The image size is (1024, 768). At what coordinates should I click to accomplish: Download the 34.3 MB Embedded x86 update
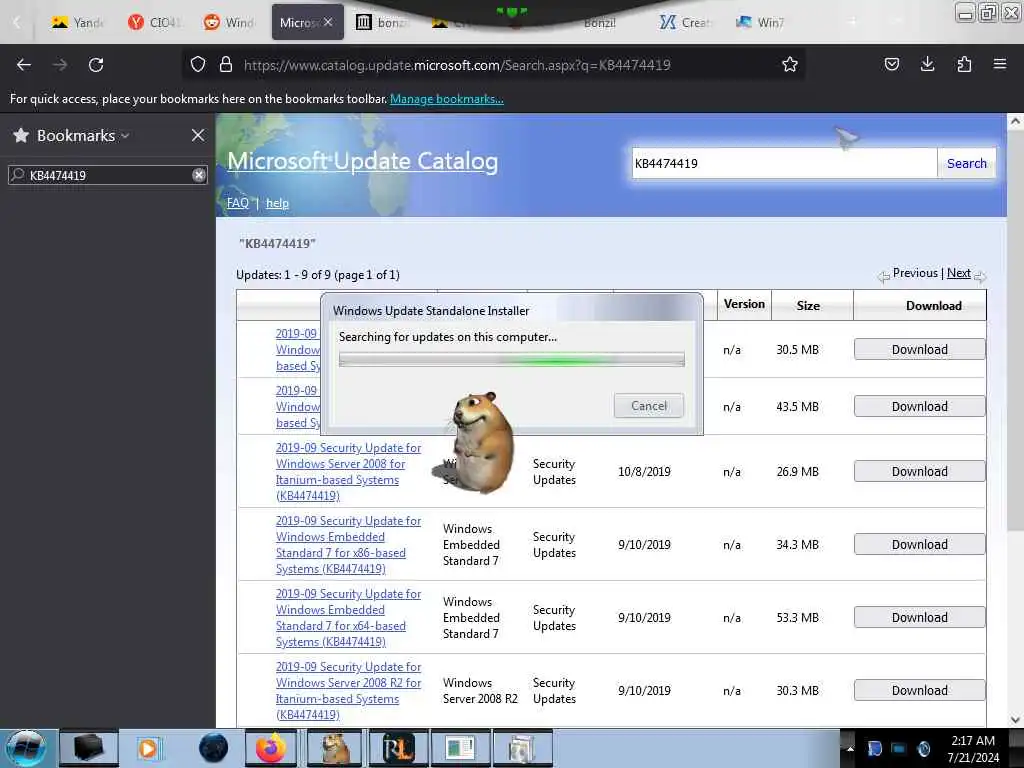pyautogui.click(x=920, y=545)
